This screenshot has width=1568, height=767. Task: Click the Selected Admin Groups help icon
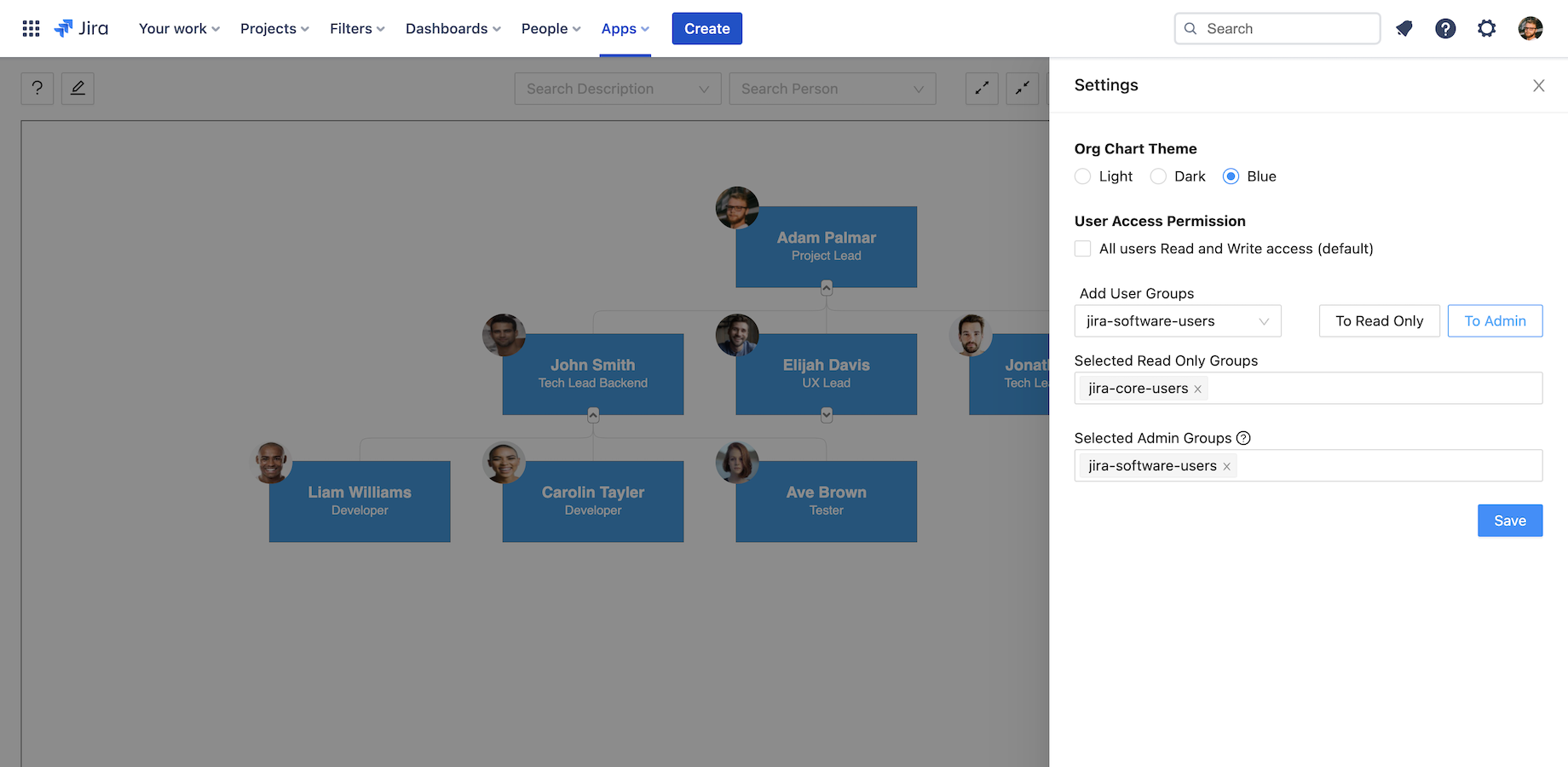point(1243,438)
